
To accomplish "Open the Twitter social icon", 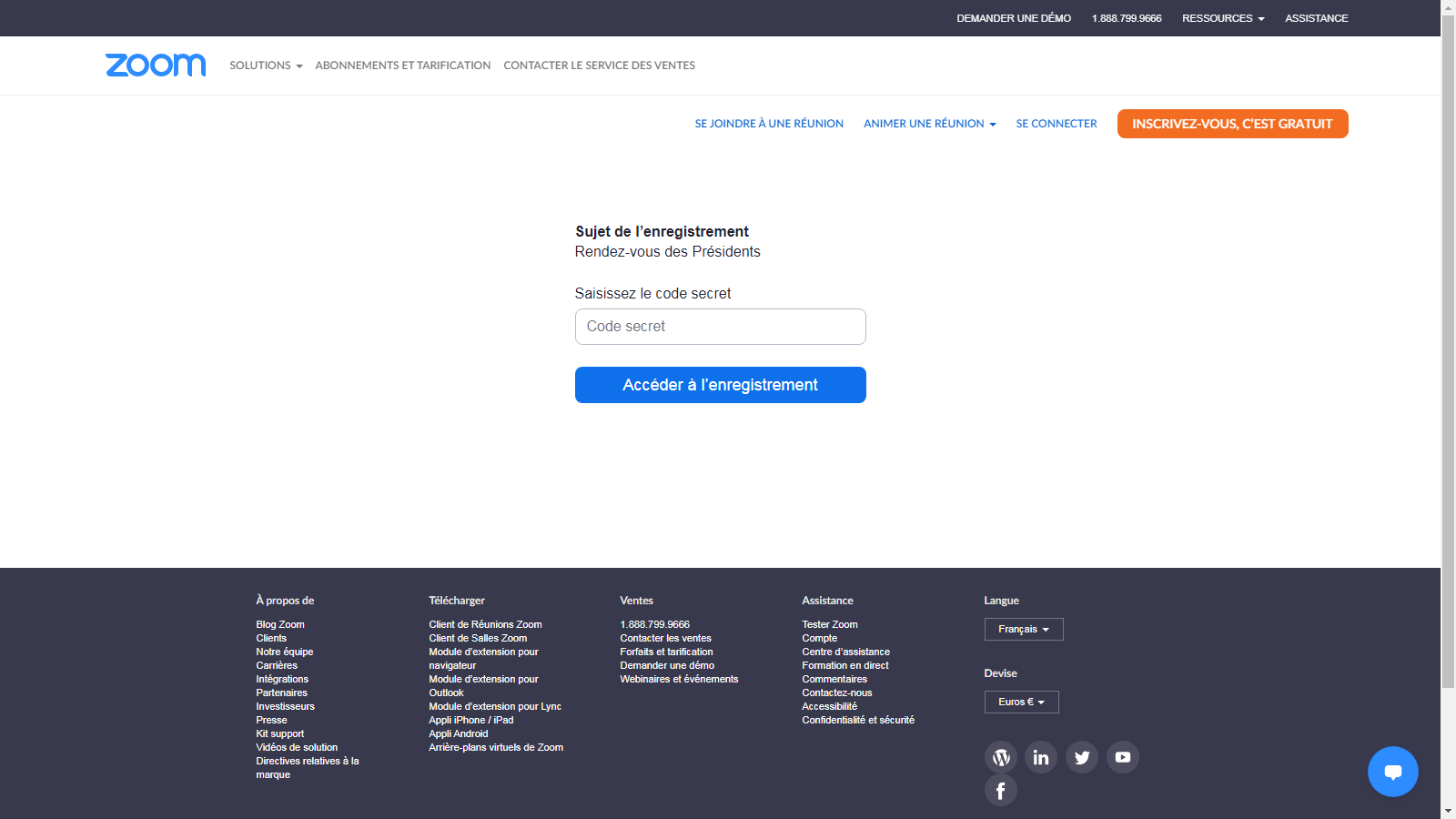I will 1082,757.
